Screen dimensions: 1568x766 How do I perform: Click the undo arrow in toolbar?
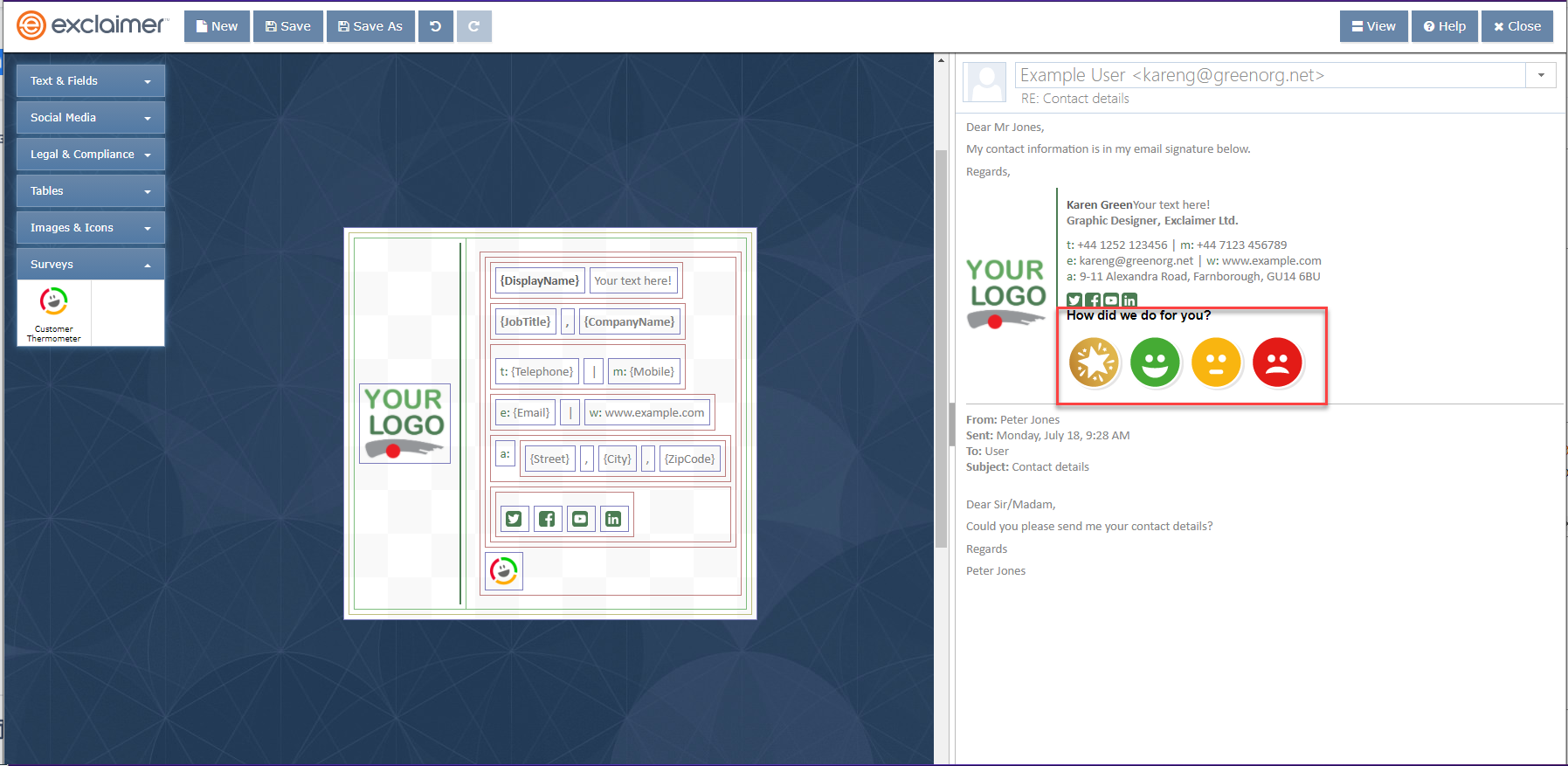coord(435,26)
